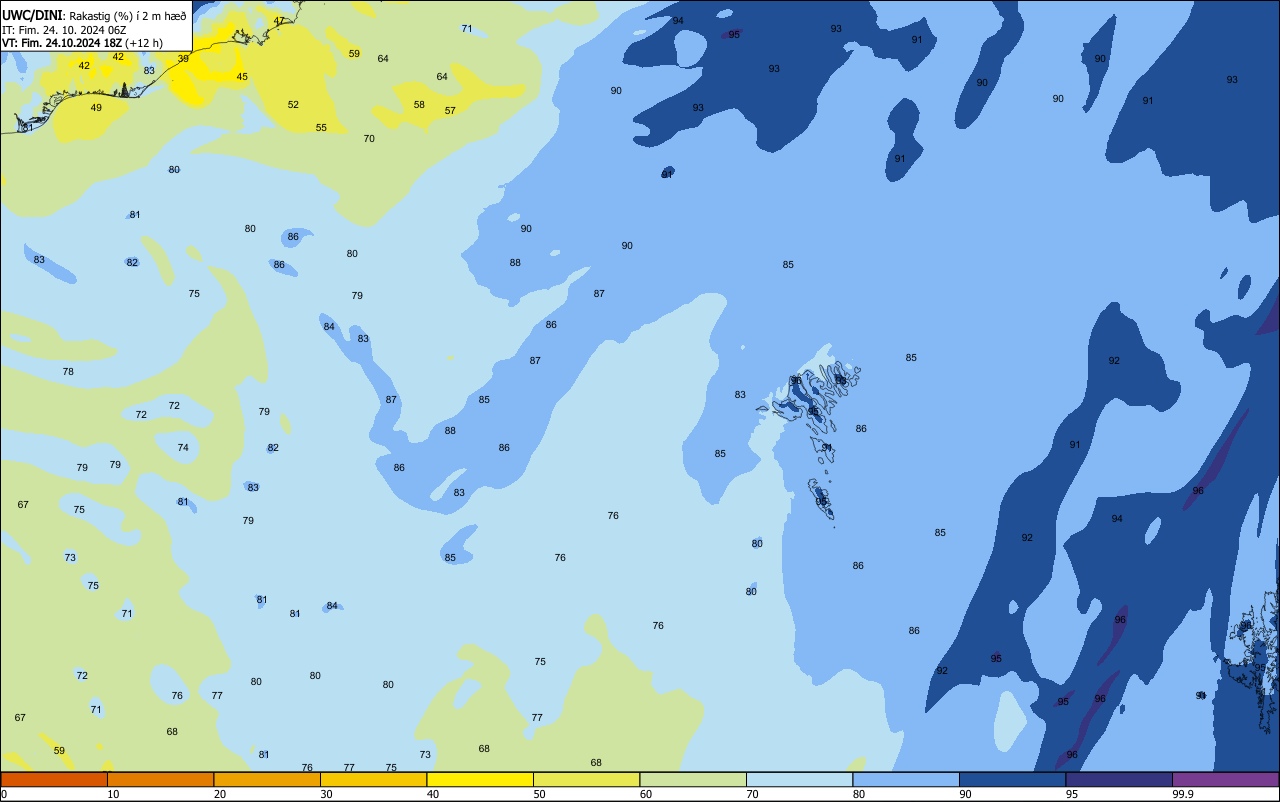Click the legend tick label 40
The width and height of the screenshot is (1280, 802).
point(433,794)
